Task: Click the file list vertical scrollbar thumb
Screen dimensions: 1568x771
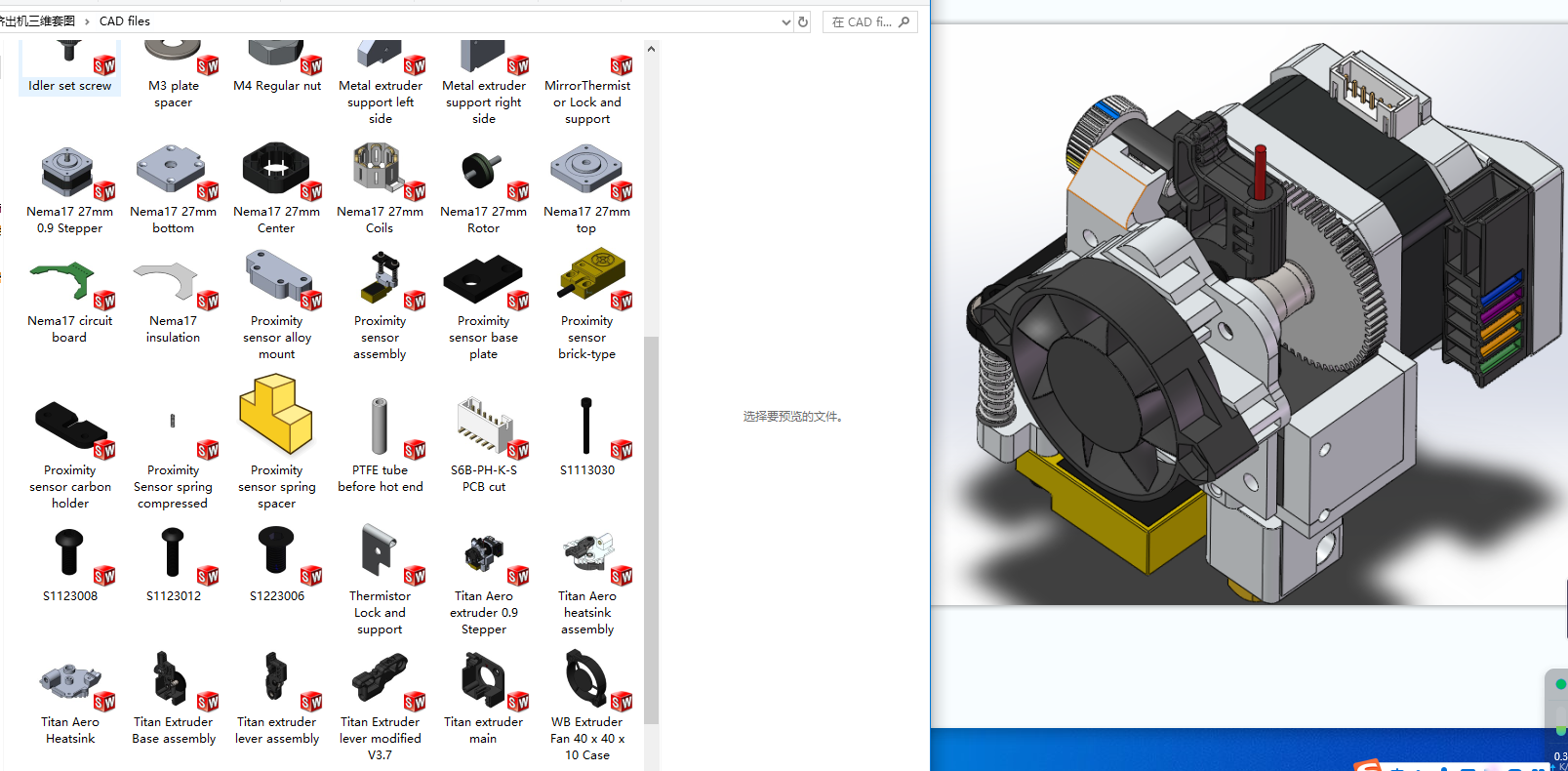Action: click(x=651, y=530)
